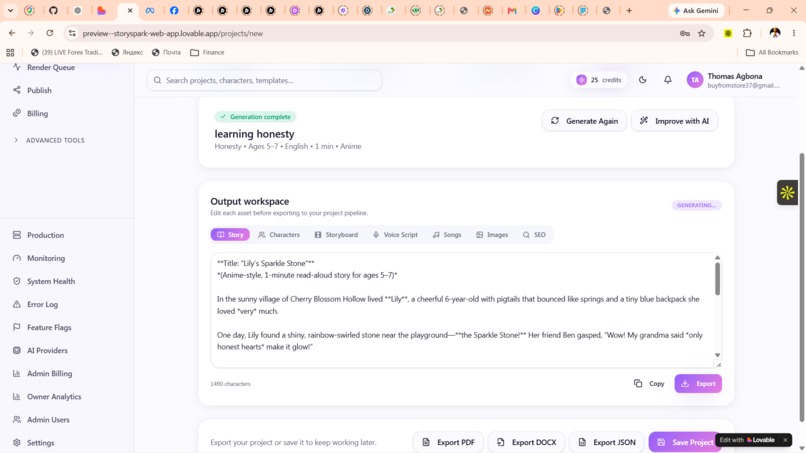Viewport: 806px width, 453px height.
Task: Open a new browser tab
Action: (x=629, y=10)
